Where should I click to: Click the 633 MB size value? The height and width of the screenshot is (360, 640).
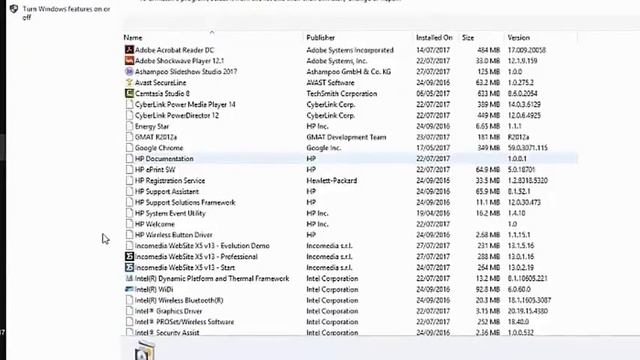[488, 93]
